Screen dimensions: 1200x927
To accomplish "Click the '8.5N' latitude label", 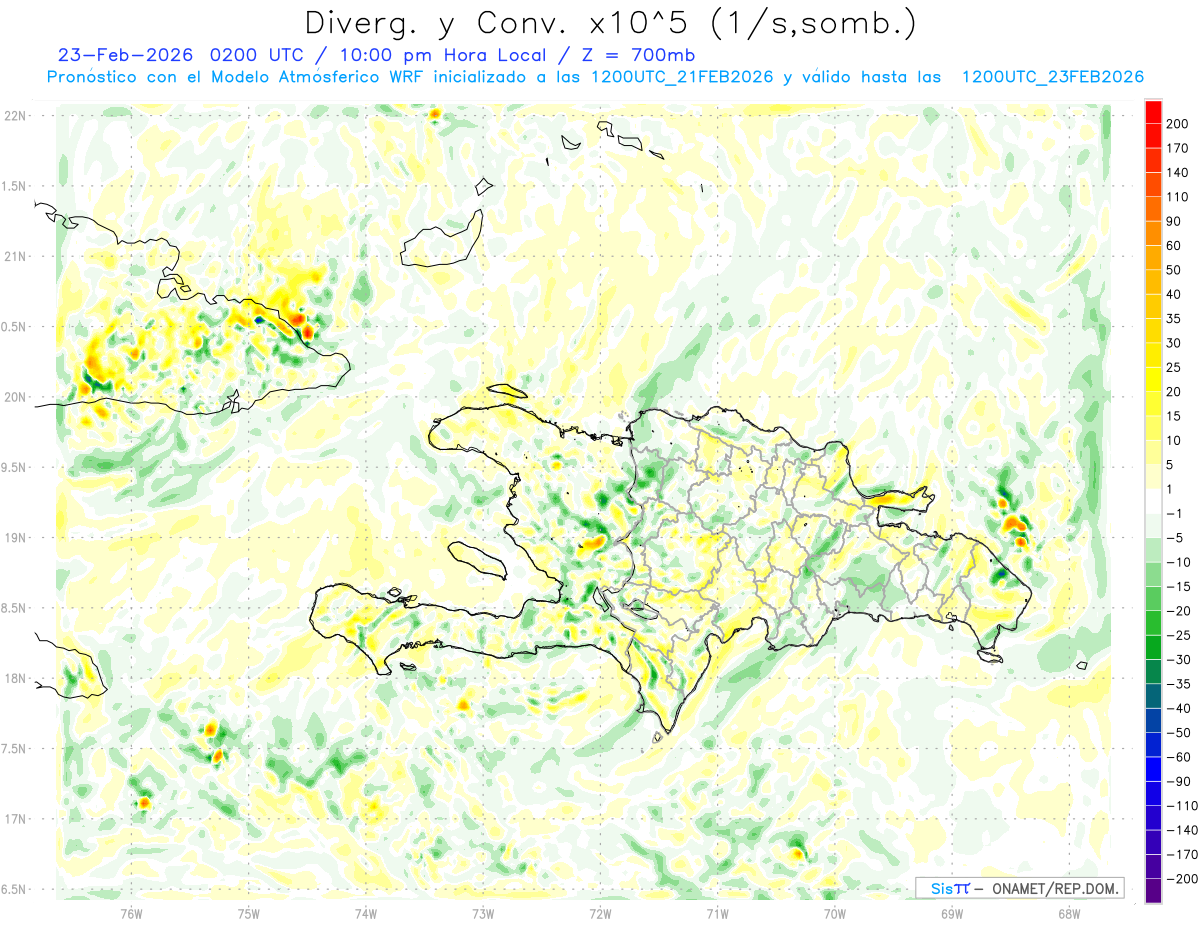I will 15,608.
